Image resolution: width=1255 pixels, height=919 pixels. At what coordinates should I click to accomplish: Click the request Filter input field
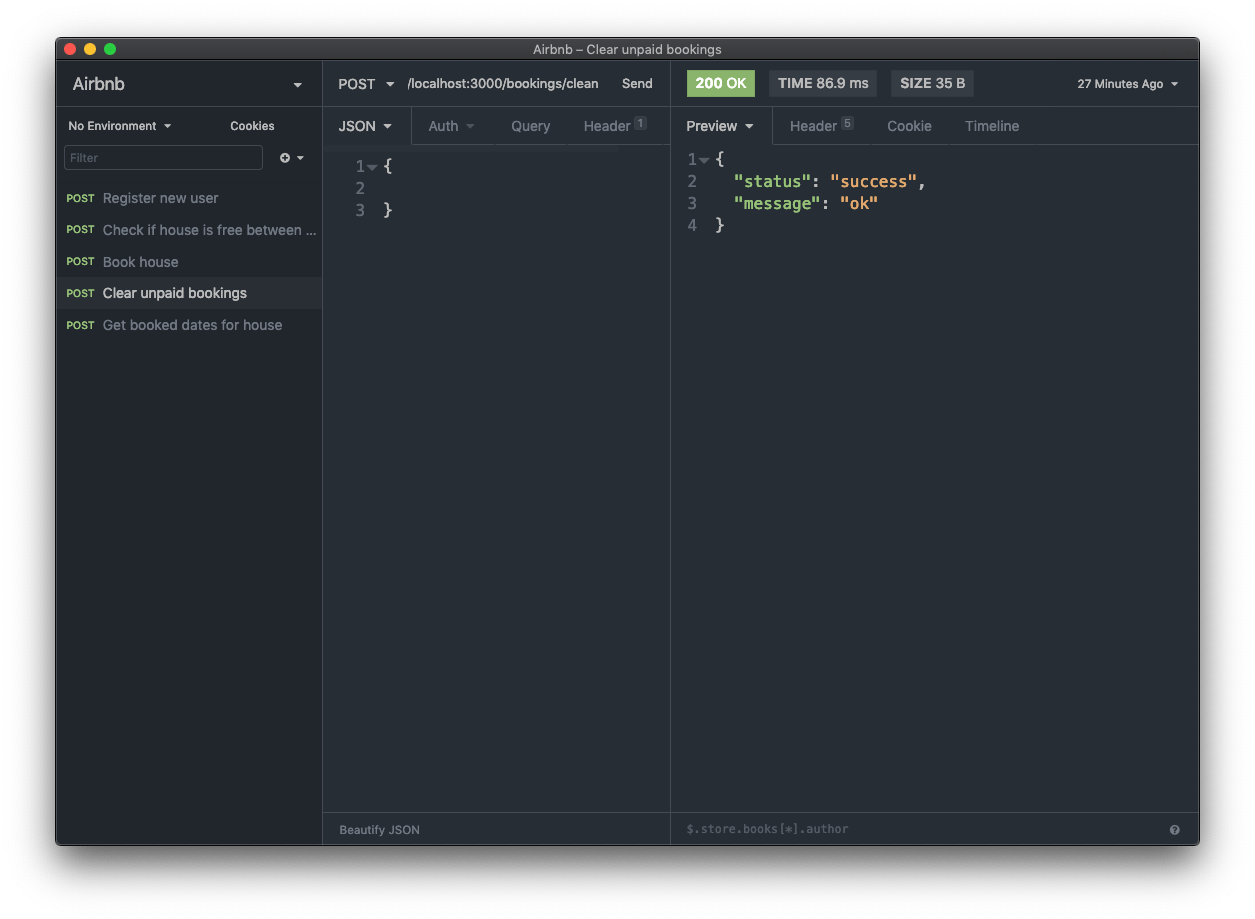(x=163, y=158)
